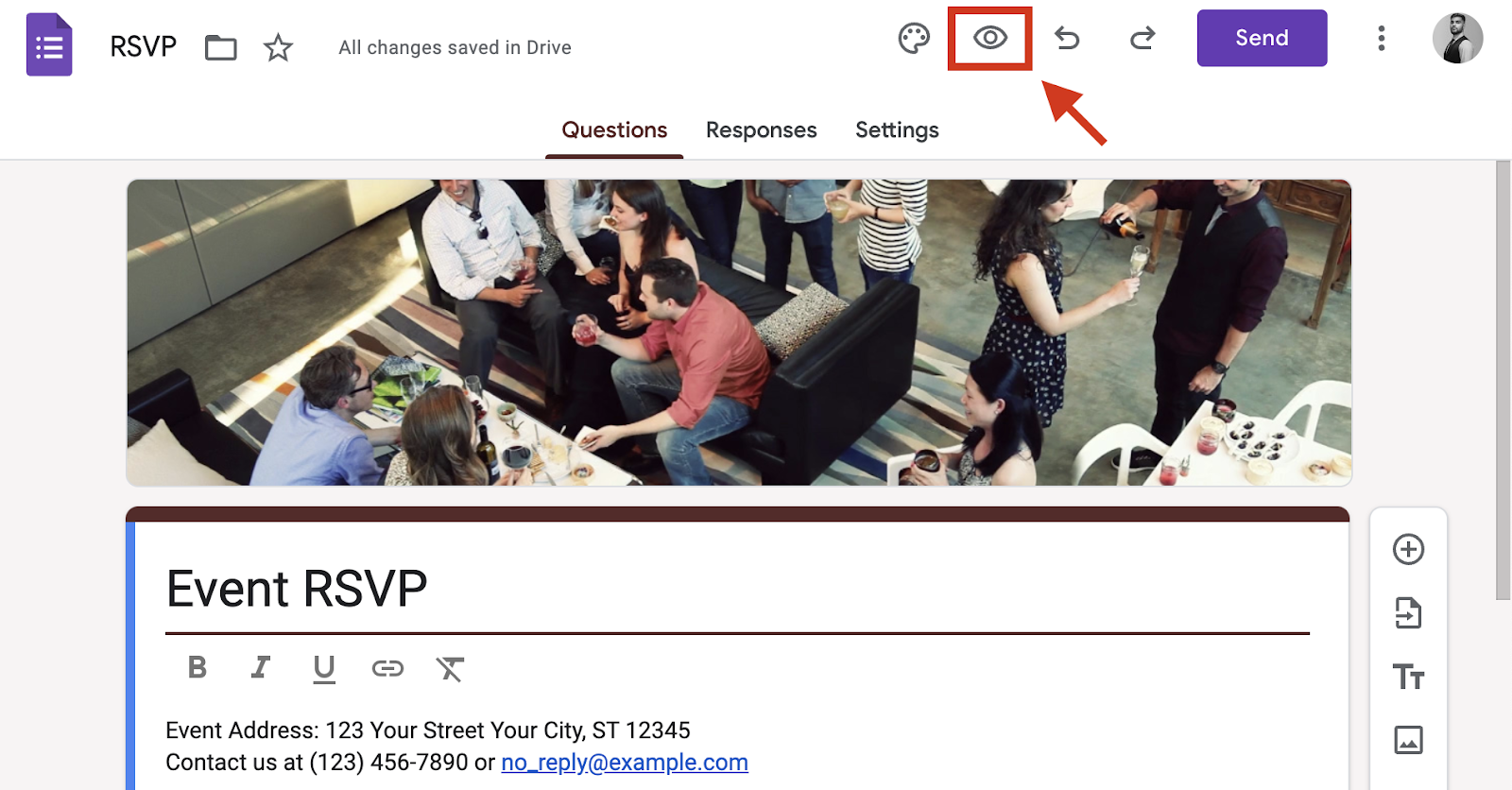Image resolution: width=1512 pixels, height=790 pixels.
Task: Star this RSVP form
Action: point(278,47)
